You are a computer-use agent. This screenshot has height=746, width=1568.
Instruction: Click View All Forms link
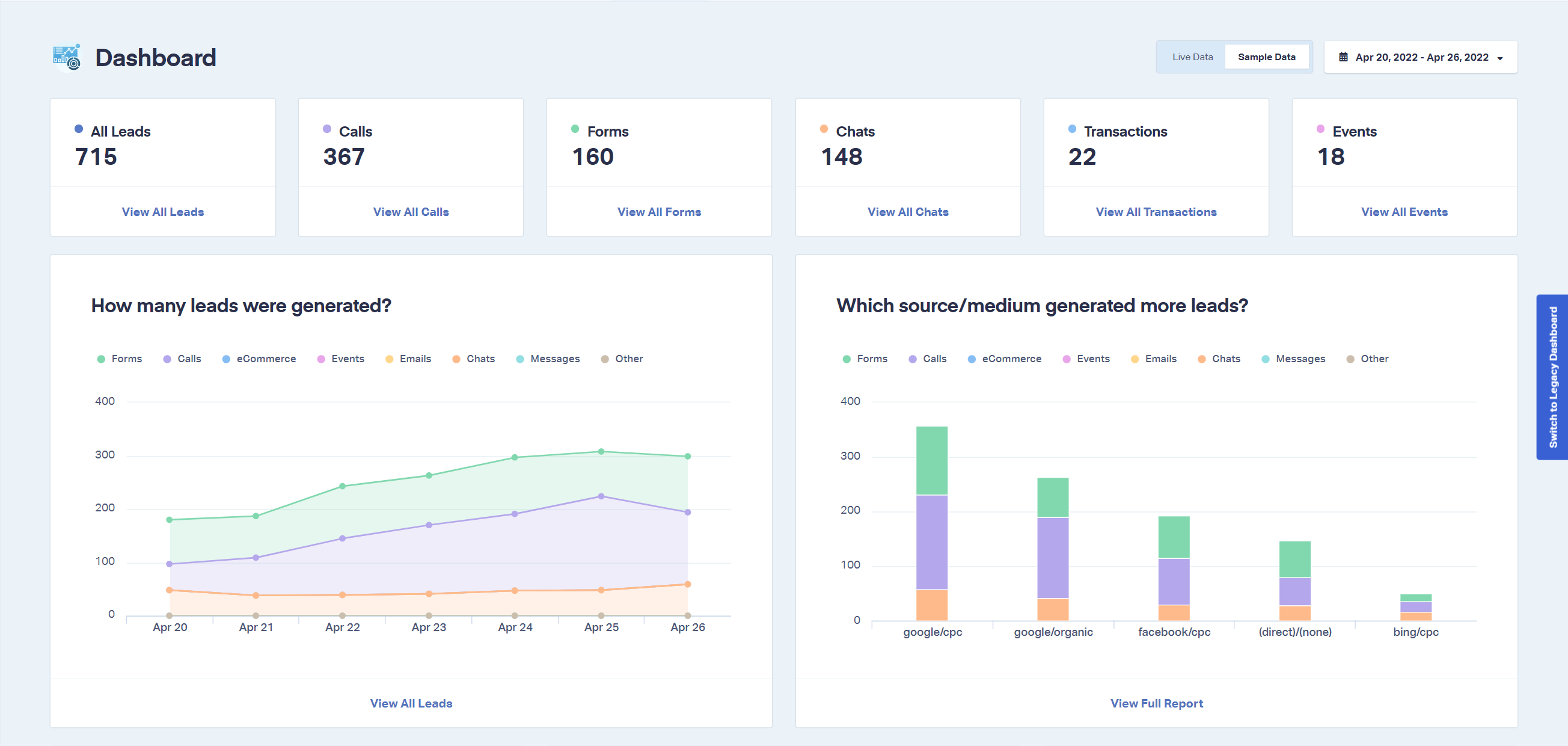pos(659,212)
